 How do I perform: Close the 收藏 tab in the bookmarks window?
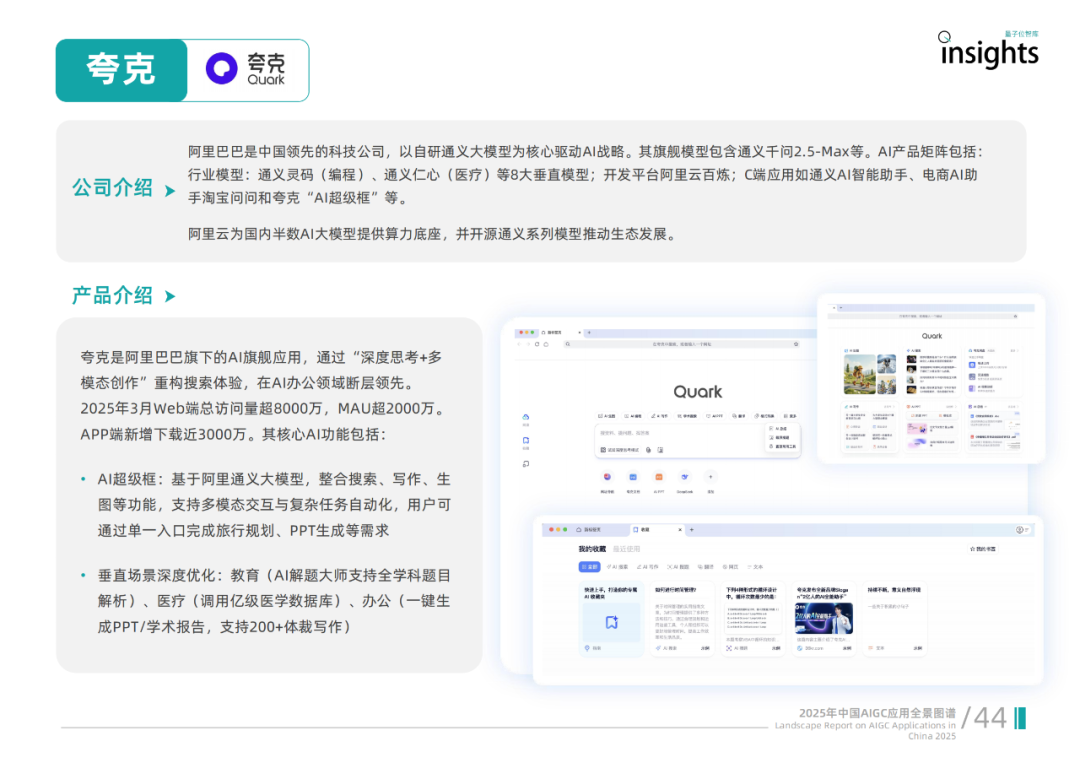(680, 530)
